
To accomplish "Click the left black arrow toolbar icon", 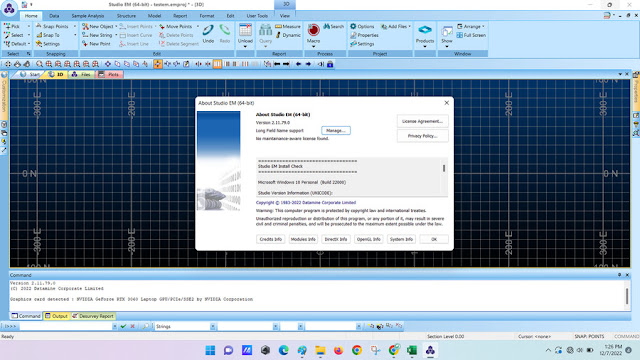I will point(277,64).
